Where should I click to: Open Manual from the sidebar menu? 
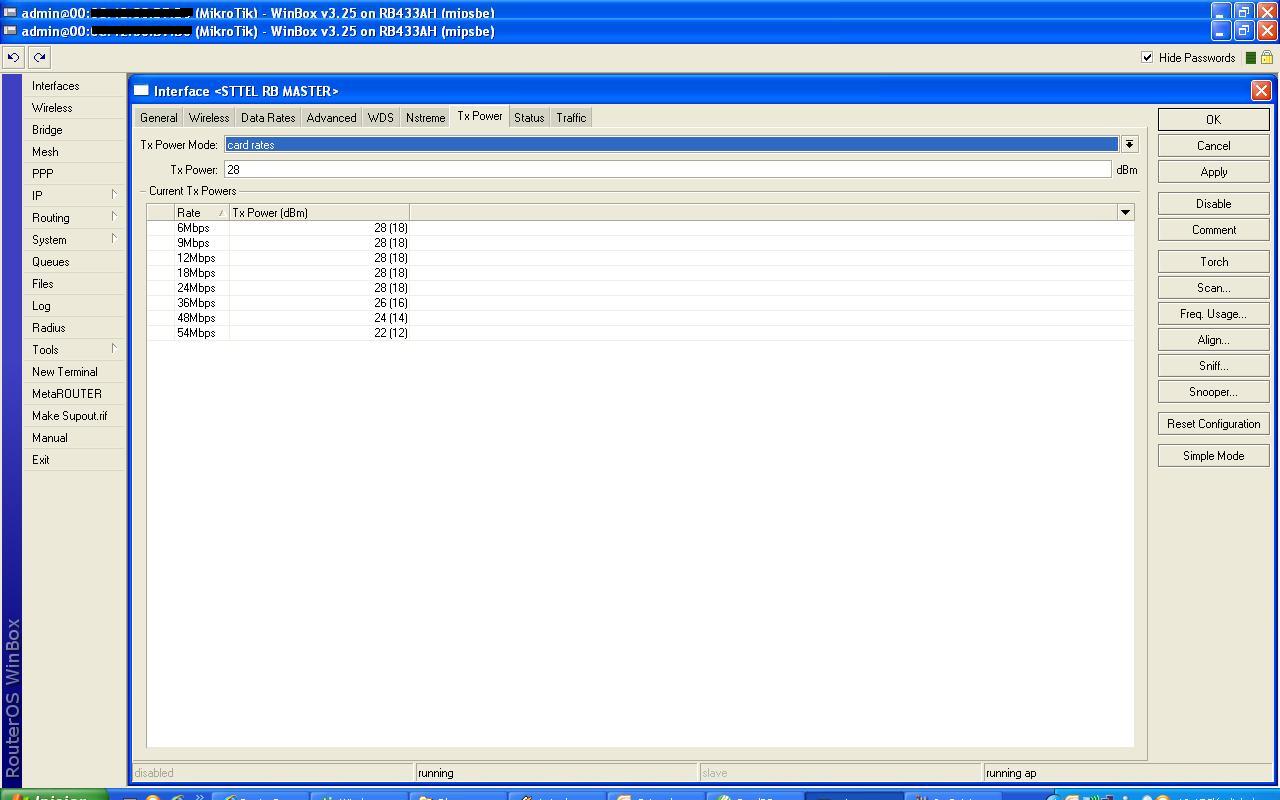pyautogui.click(x=74, y=437)
